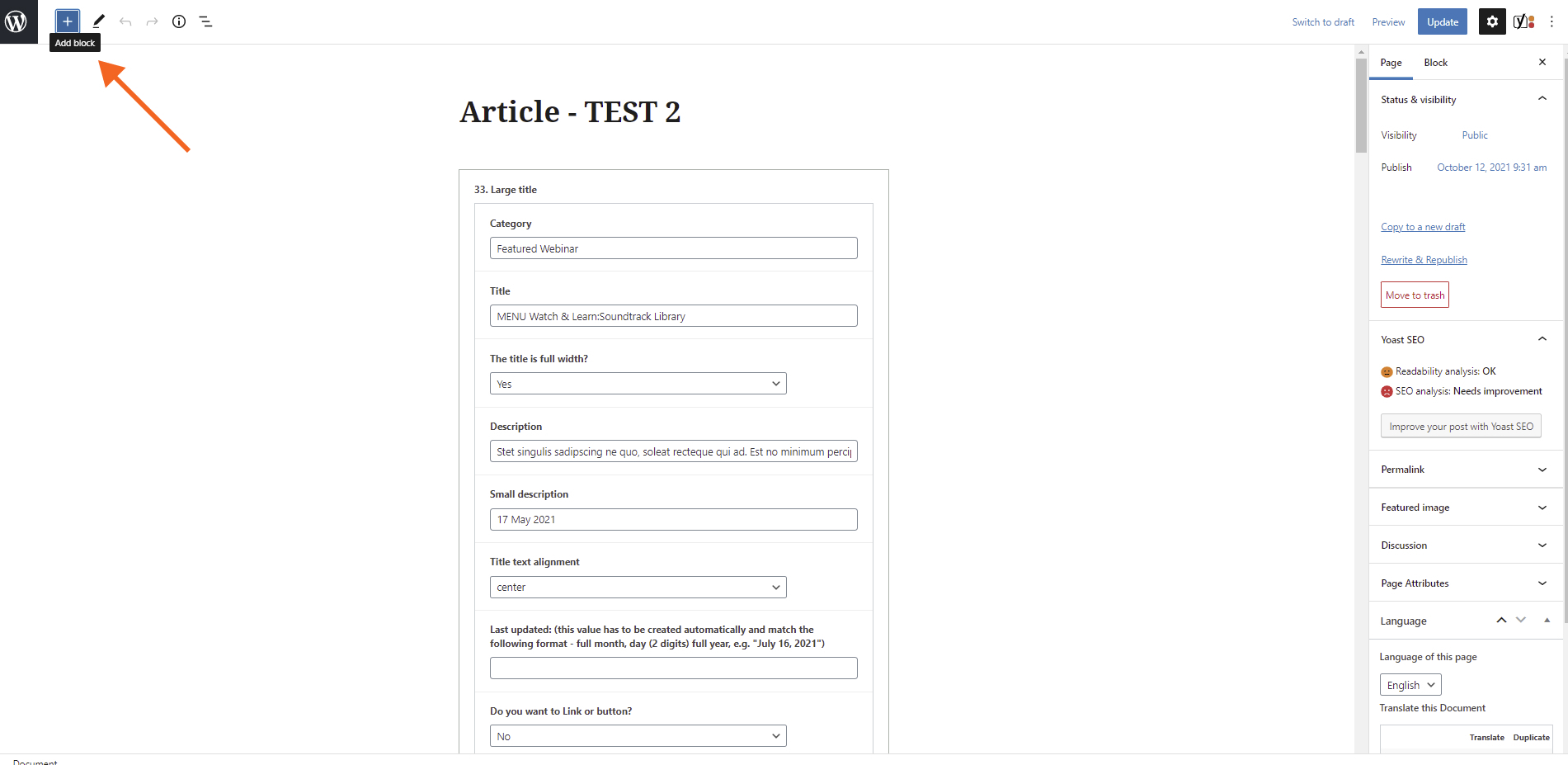Select the Page tab

(x=1391, y=63)
